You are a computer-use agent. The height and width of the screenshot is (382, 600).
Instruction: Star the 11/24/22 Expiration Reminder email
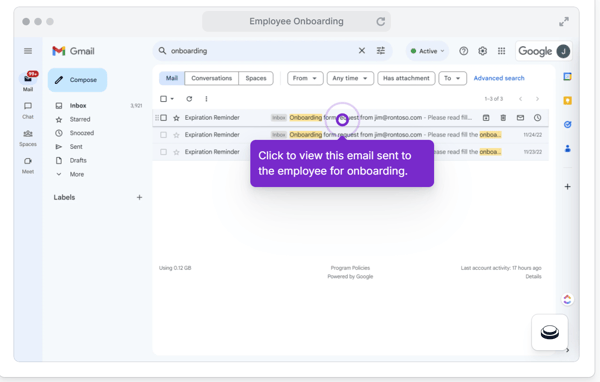pyautogui.click(x=176, y=135)
